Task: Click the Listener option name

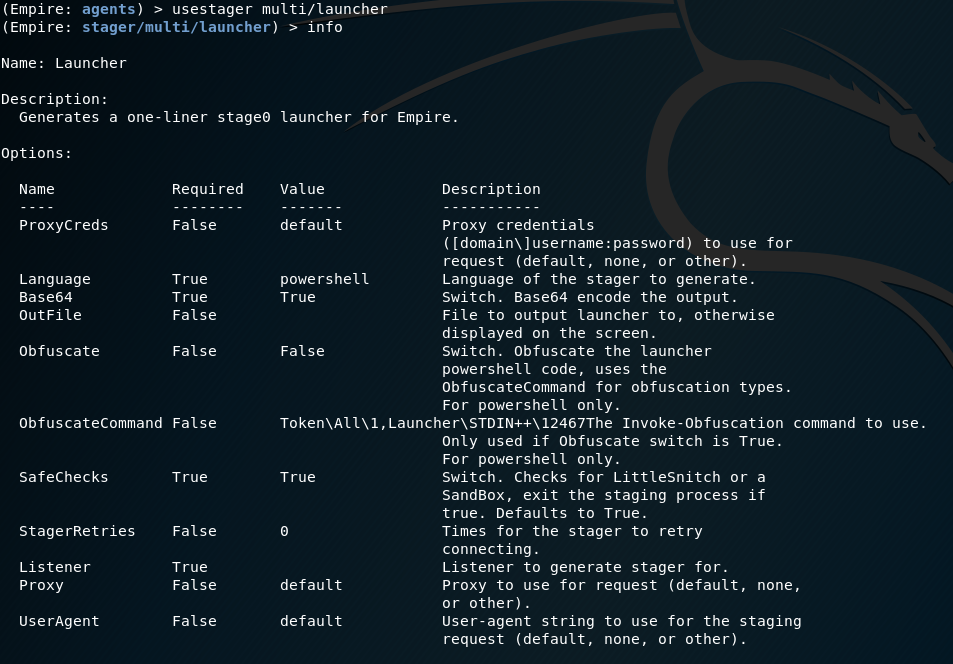Action: (x=55, y=567)
